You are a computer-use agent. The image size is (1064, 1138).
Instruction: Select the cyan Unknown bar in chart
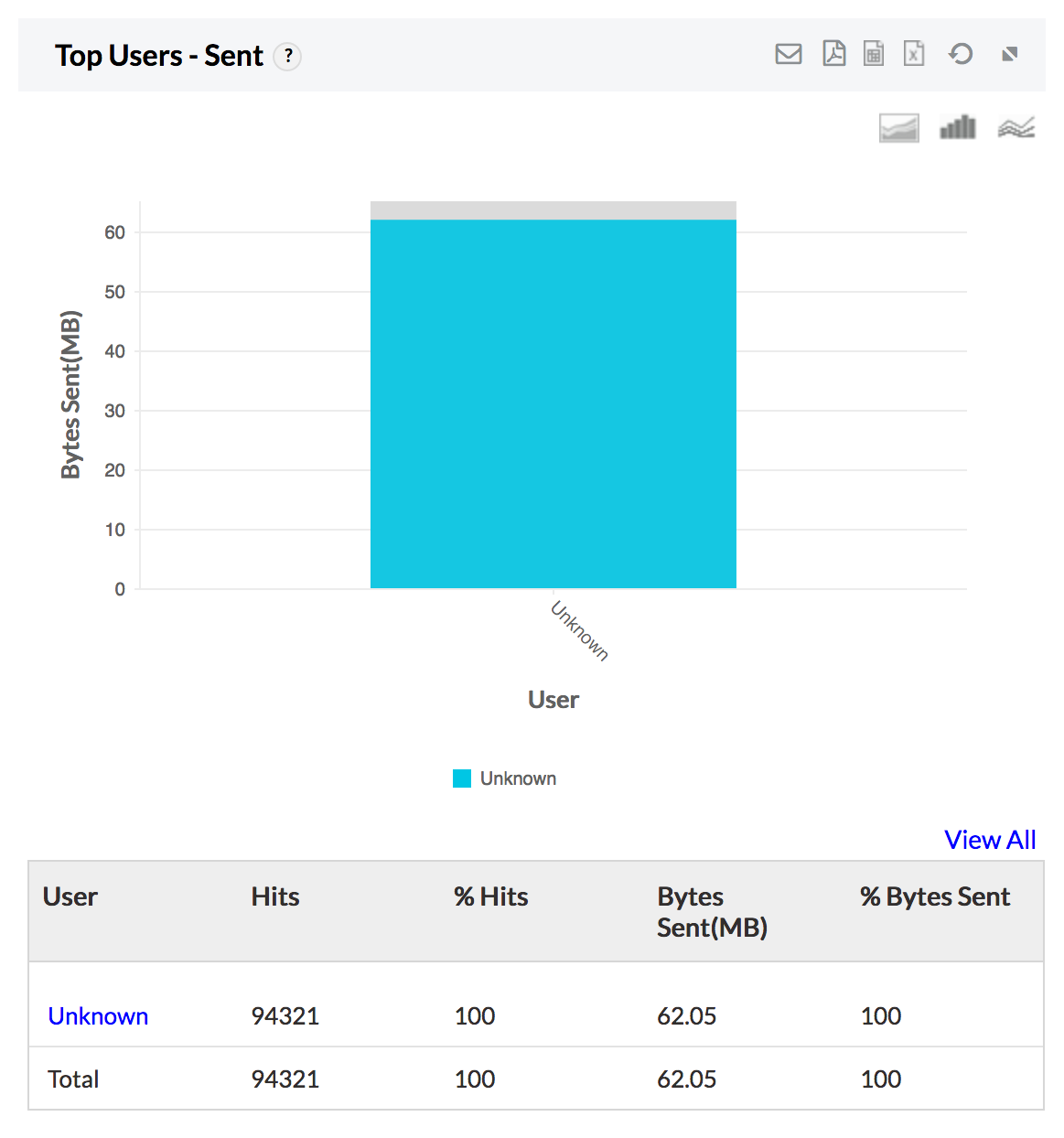(x=553, y=403)
